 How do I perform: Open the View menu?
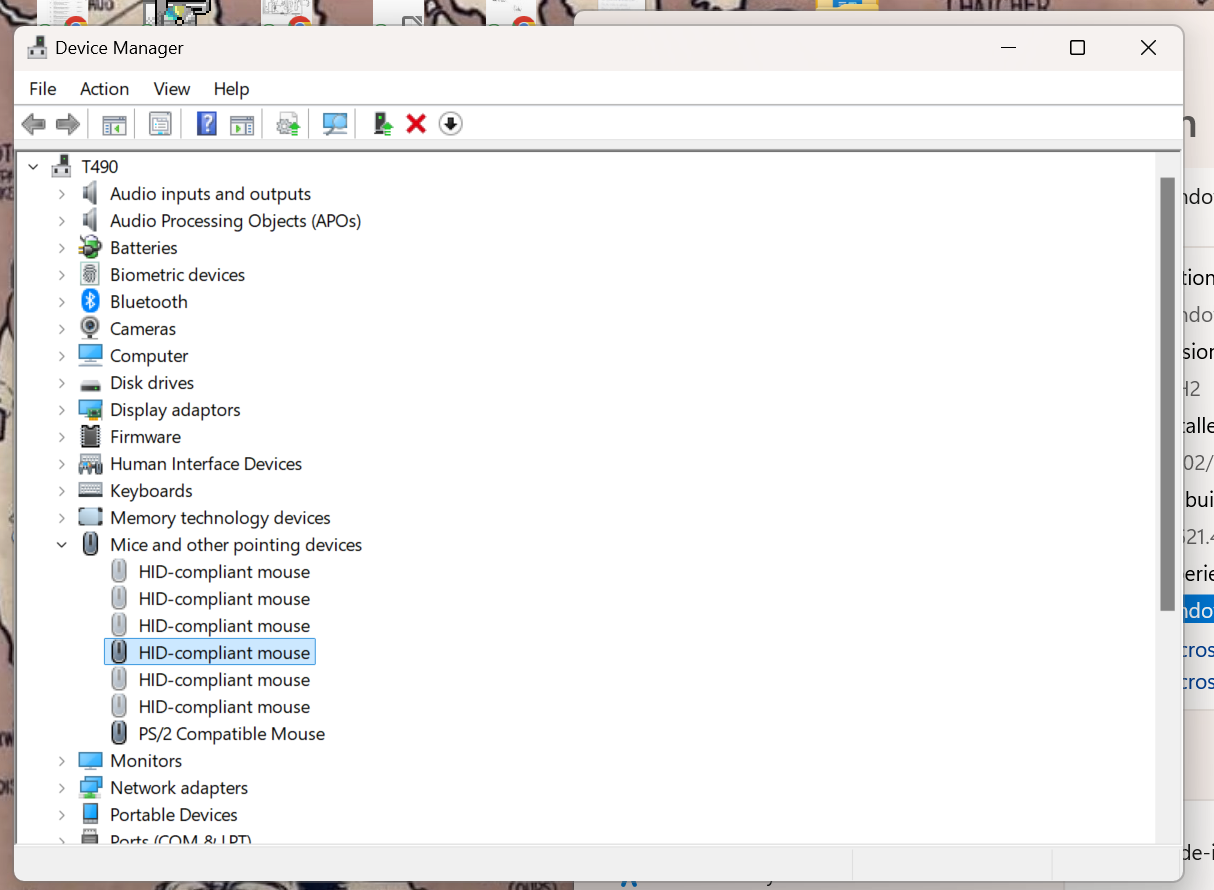click(x=172, y=89)
